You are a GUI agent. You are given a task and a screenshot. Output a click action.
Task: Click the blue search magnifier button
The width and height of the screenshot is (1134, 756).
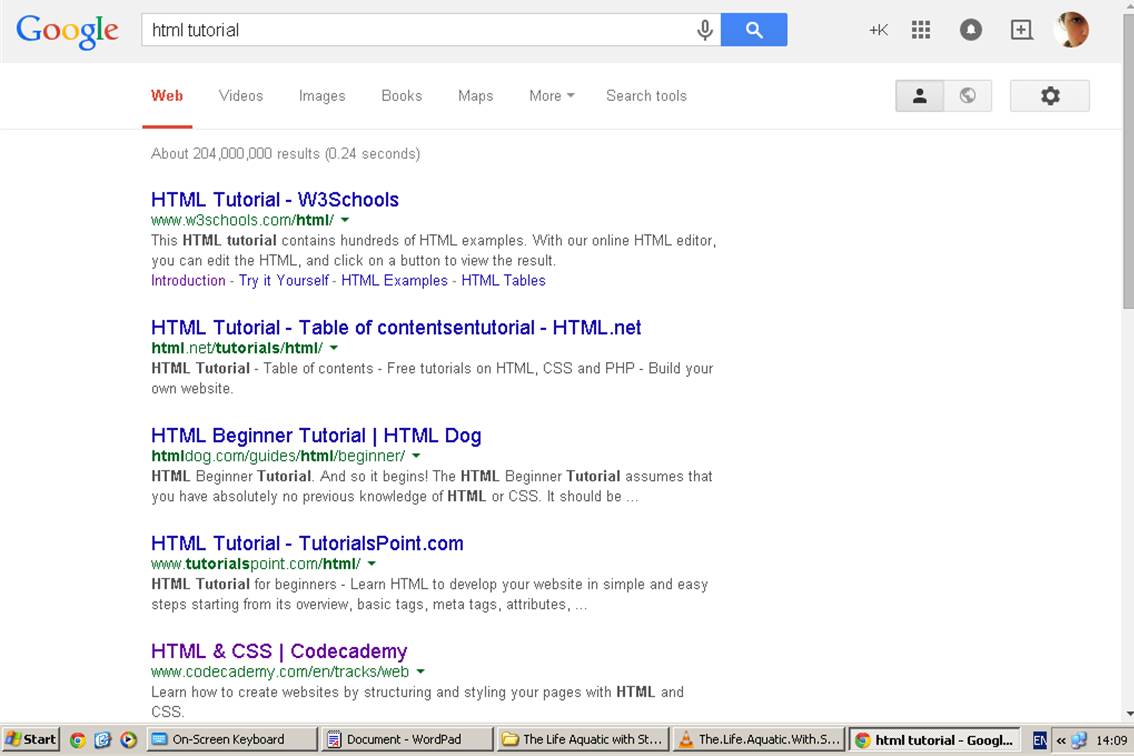pos(754,30)
